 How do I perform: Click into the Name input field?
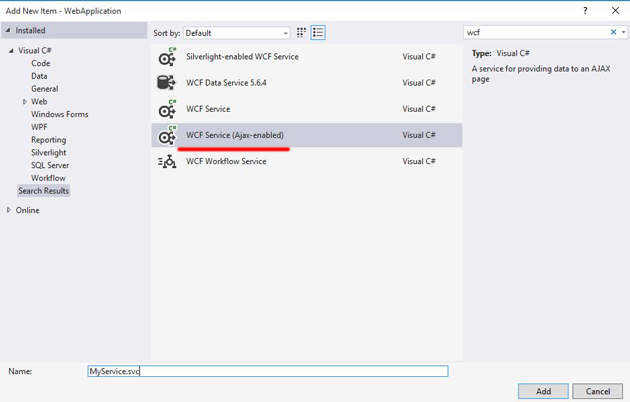coord(268,371)
